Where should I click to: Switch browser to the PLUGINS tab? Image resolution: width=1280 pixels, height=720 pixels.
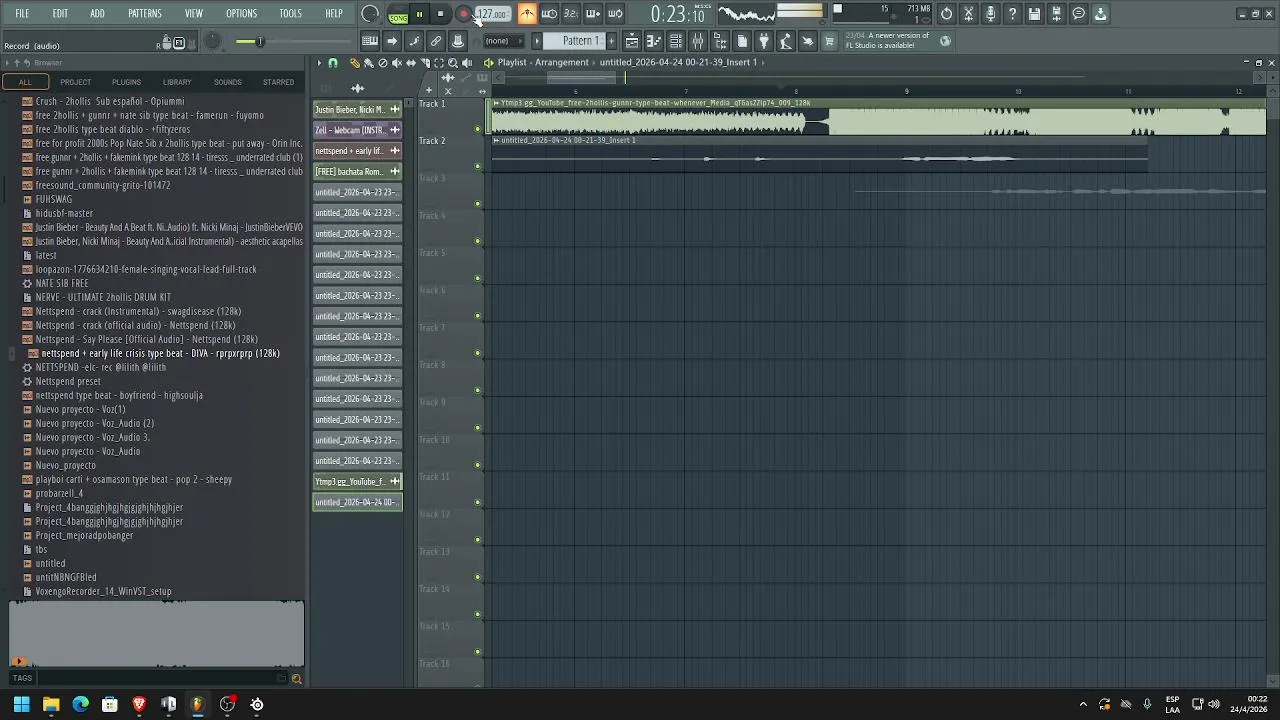[x=126, y=82]
